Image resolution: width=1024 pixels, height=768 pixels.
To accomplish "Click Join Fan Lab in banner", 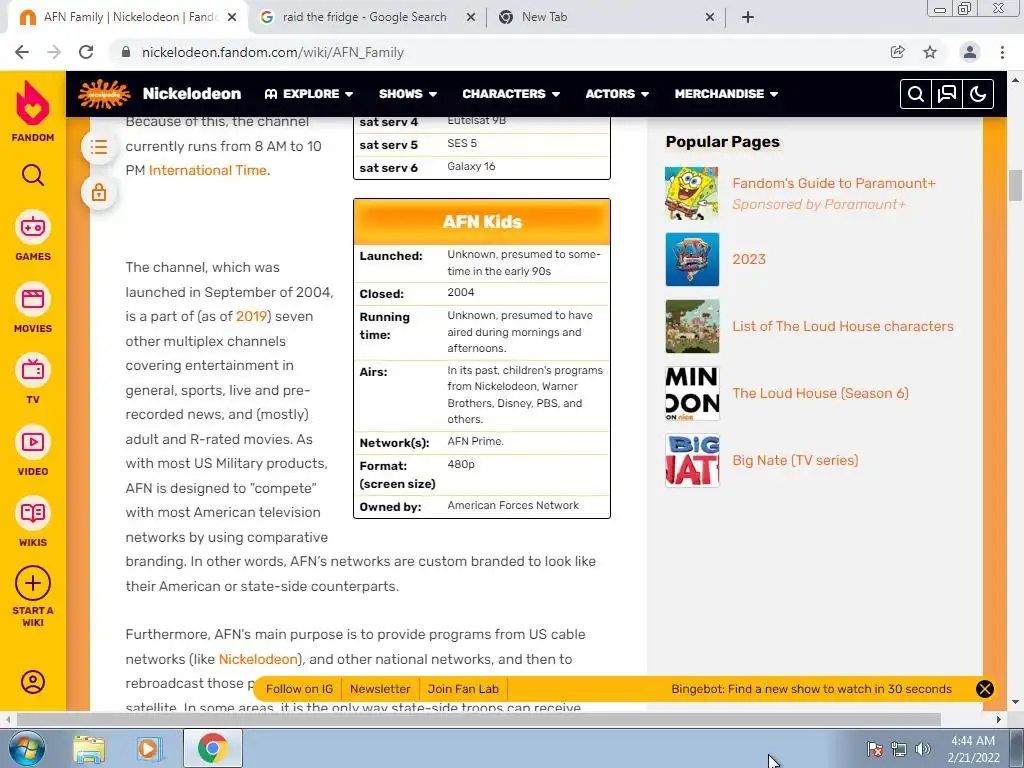I will (x=463, y=689).
